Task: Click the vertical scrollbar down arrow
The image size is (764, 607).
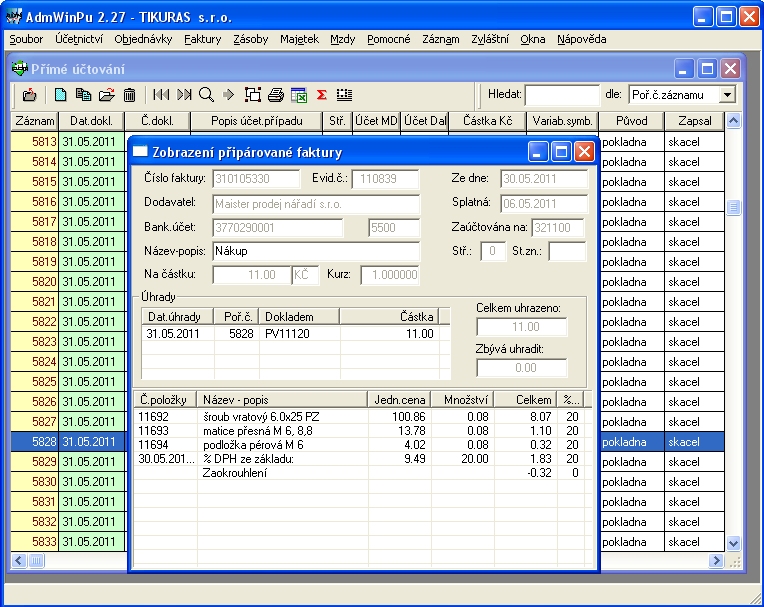Action: (733, 543)
